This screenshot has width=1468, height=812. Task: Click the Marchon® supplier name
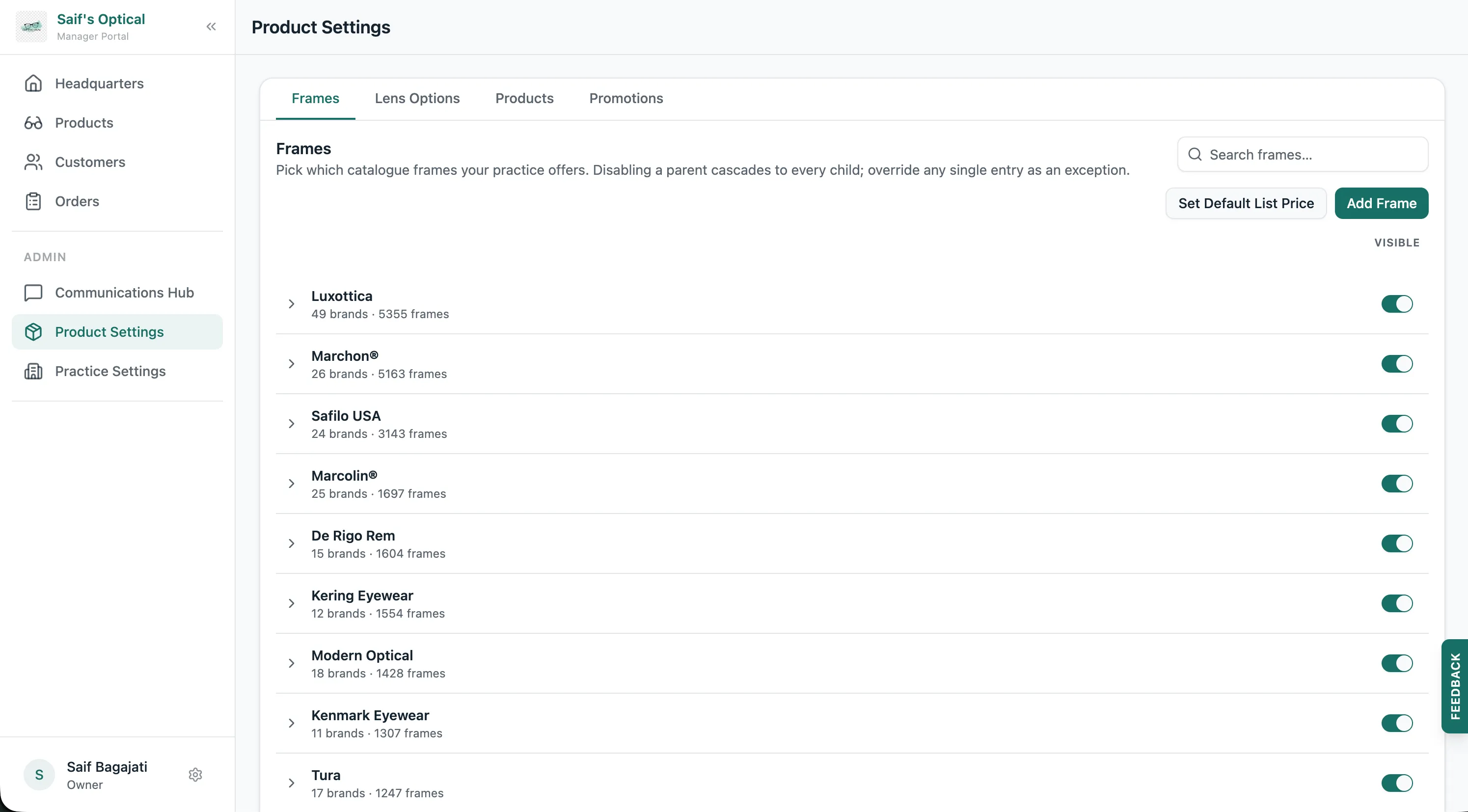pos(345,355)
